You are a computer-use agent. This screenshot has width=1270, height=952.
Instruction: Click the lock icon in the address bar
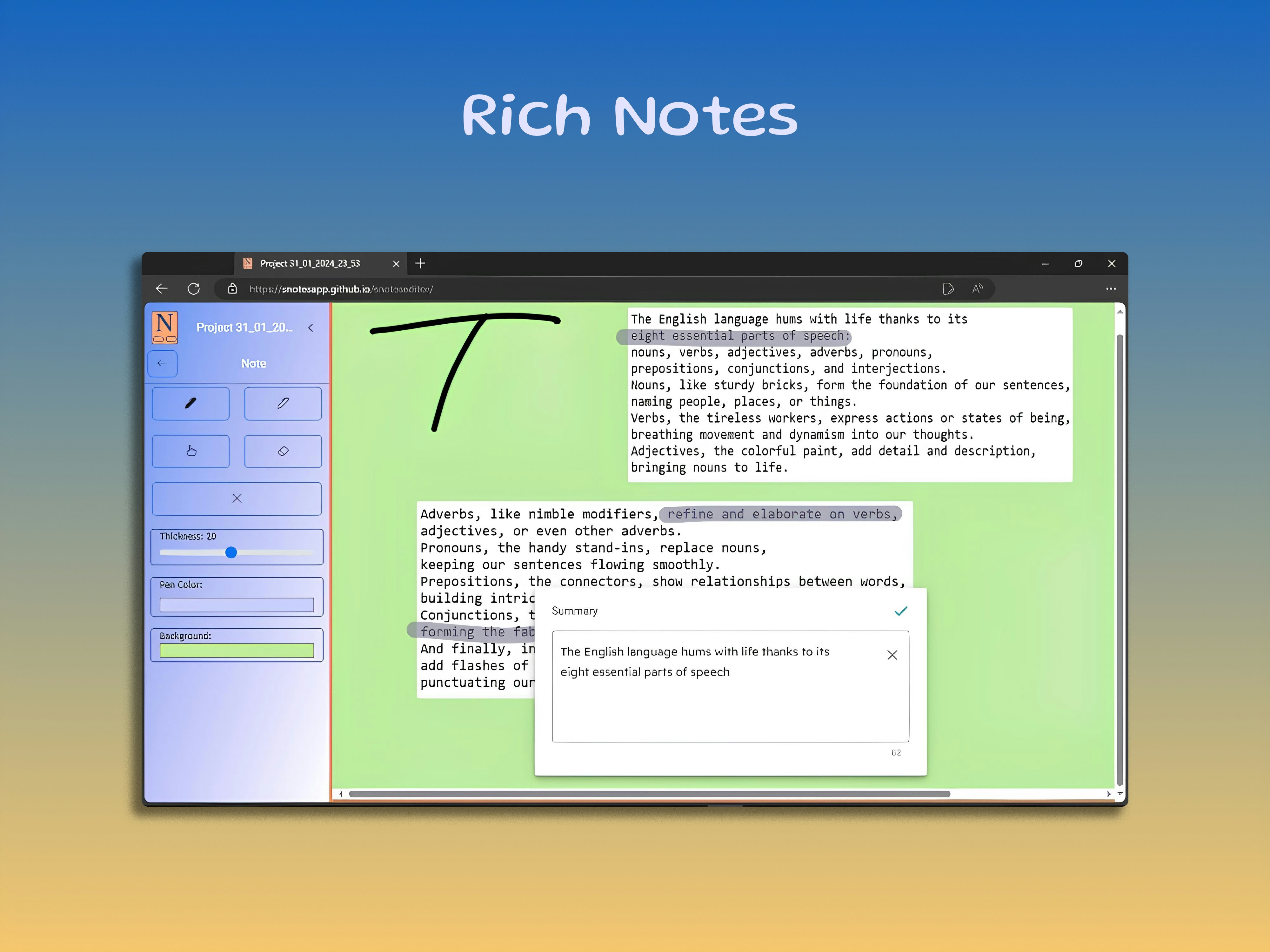coord(232,289)
